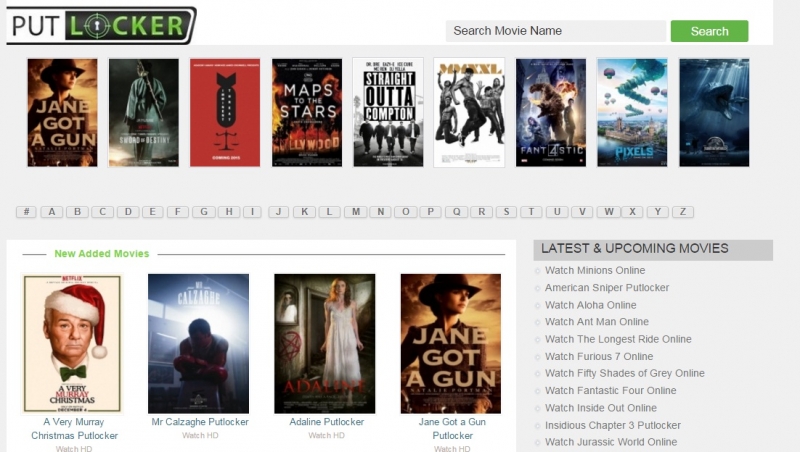Select letter O filter
This screenshot has width=800, height=452.
[x=406, y=212]
